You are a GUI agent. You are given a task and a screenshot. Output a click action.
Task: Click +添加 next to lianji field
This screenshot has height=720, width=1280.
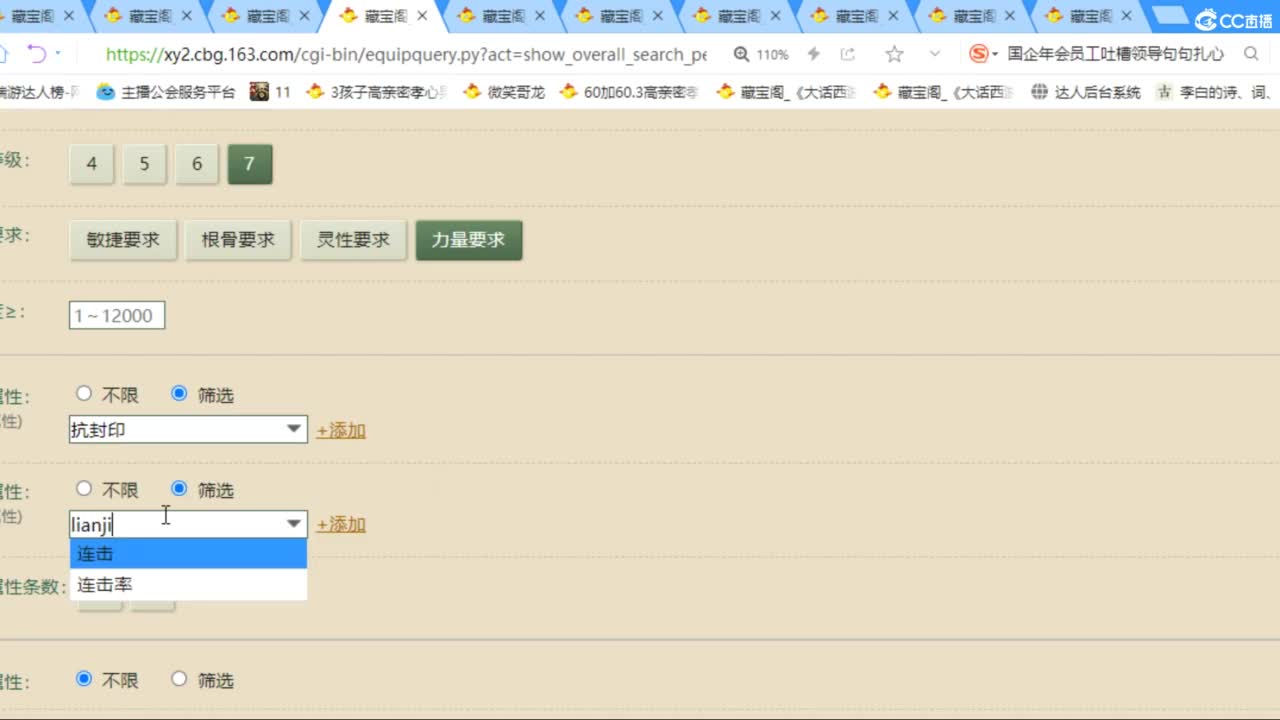click(341, 525)
